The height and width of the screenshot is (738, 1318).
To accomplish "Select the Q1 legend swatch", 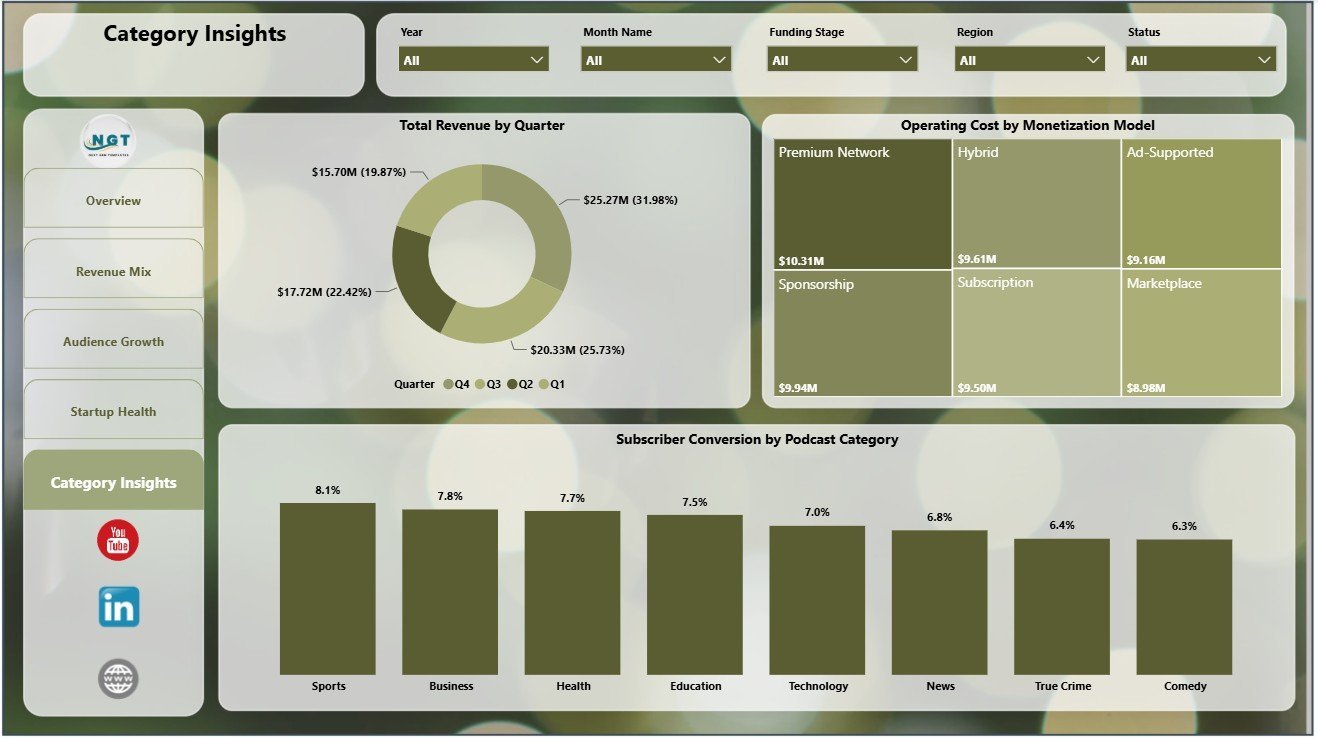I will click(543, 384).
